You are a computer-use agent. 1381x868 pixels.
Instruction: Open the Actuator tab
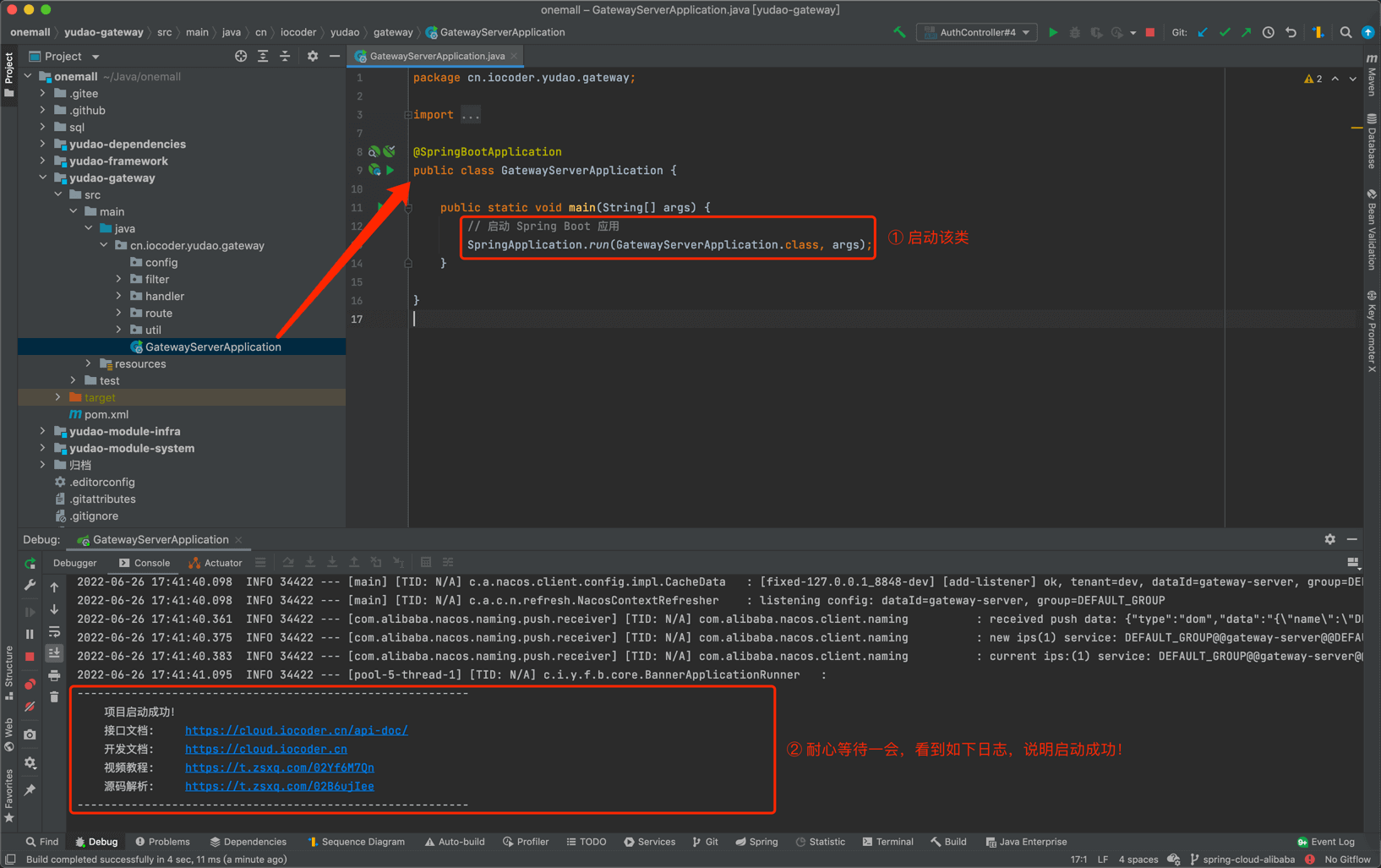coord(216,563)
